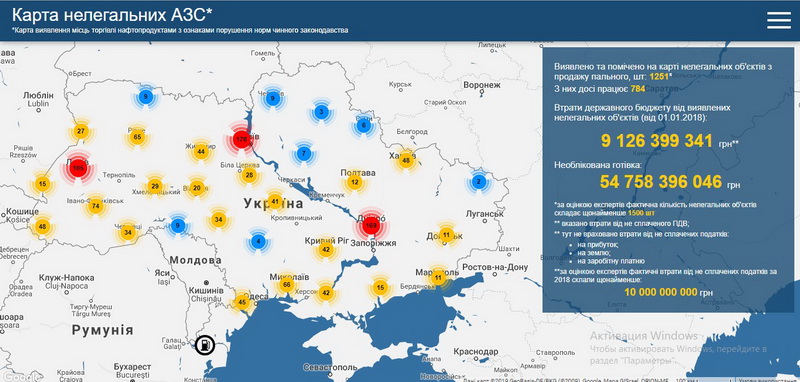Click the fuel pump station icon

click(204, 345)
